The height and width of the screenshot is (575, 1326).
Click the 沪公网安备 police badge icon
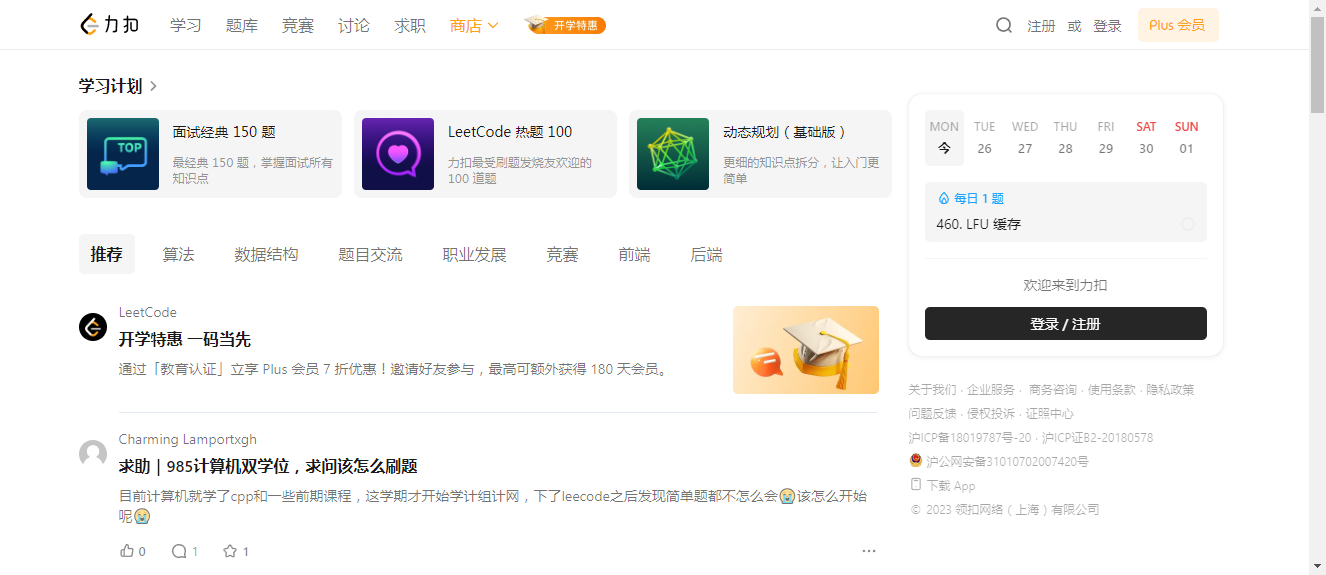(x=915, y=461)
